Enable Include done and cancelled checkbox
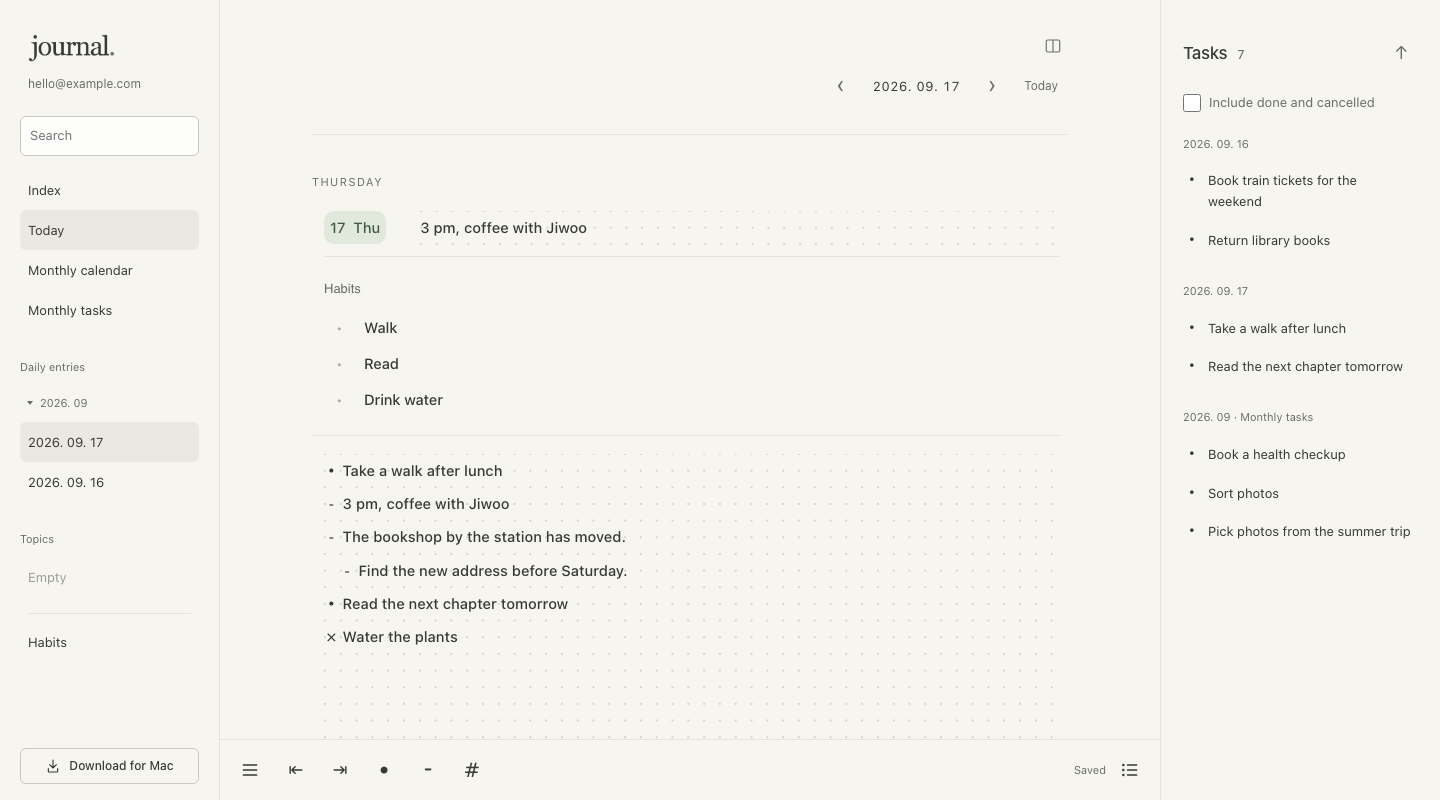The width and height of the screenshot is (1440, 800). click(1192, 103)
